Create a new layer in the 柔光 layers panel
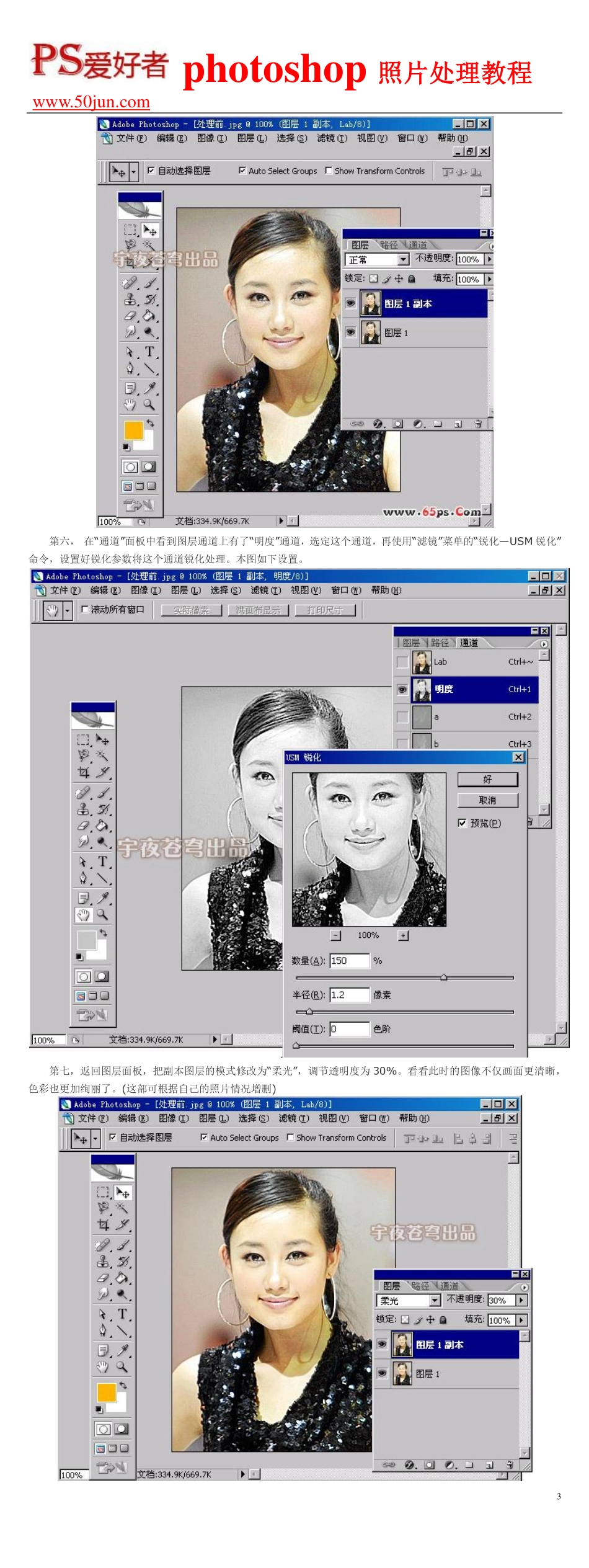Screen dimensions: 589x1568 tap(489, 1464)
